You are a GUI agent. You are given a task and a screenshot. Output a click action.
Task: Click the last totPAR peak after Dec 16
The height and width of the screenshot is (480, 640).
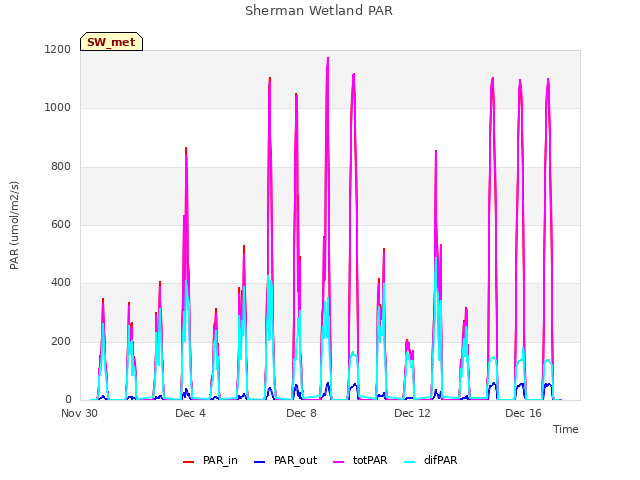click(548, 79)
